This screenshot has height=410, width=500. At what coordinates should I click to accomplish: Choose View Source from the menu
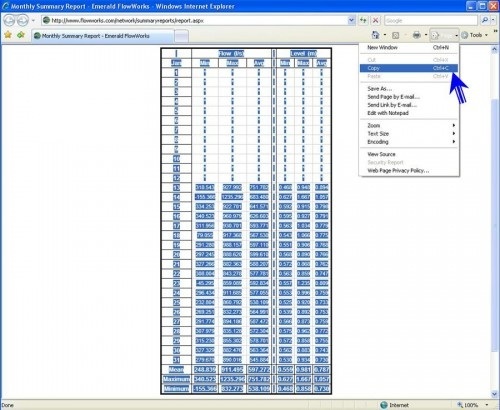pos(409,154)
